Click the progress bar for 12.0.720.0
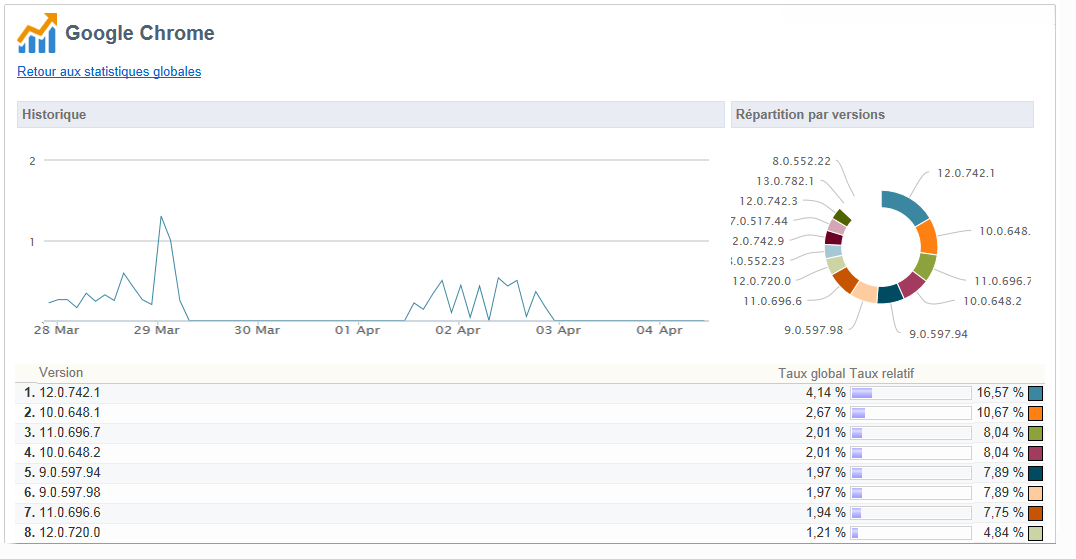 pyautogui.click(x=911, y=533)
